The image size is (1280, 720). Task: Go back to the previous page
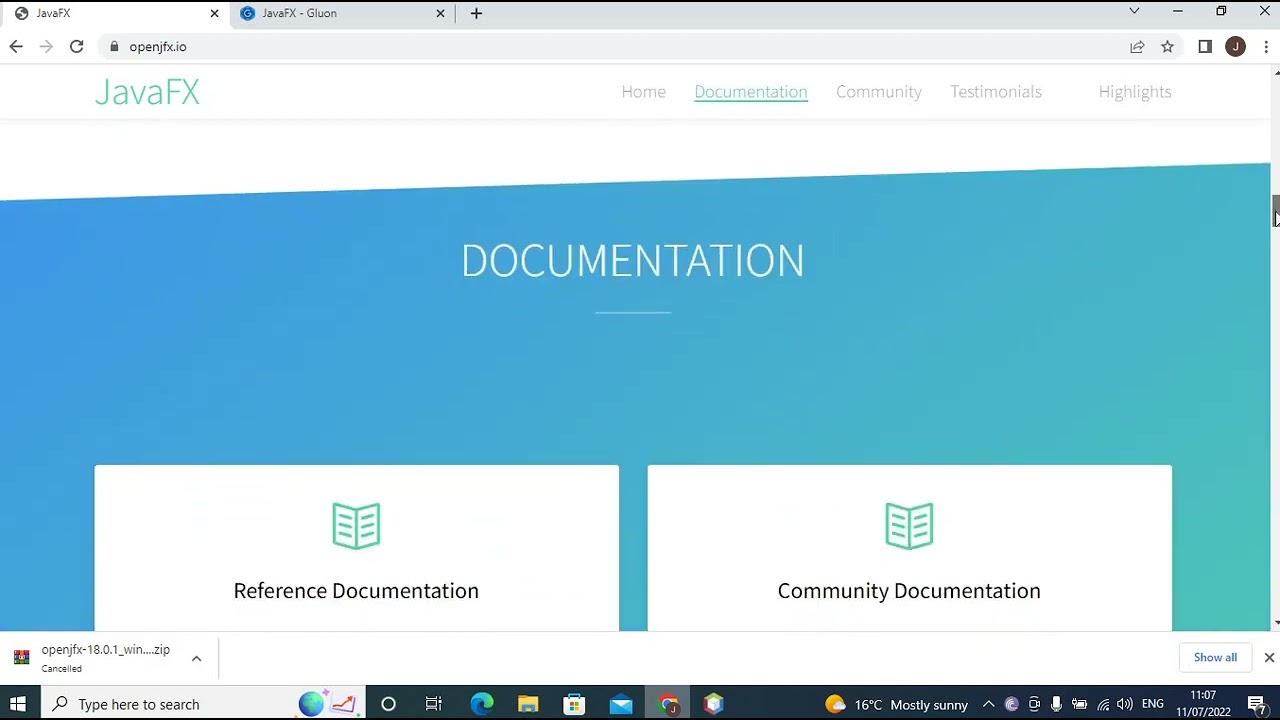pyautogui.click(x=16, y=46)
